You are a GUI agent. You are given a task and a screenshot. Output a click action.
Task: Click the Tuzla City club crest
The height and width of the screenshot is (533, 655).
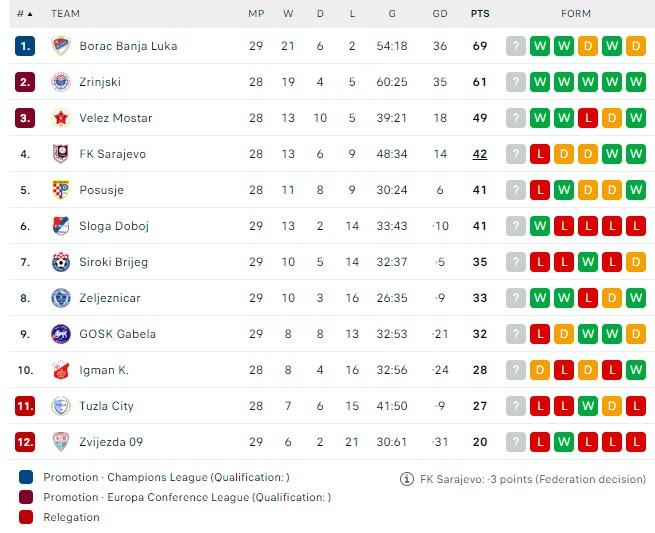60,406
